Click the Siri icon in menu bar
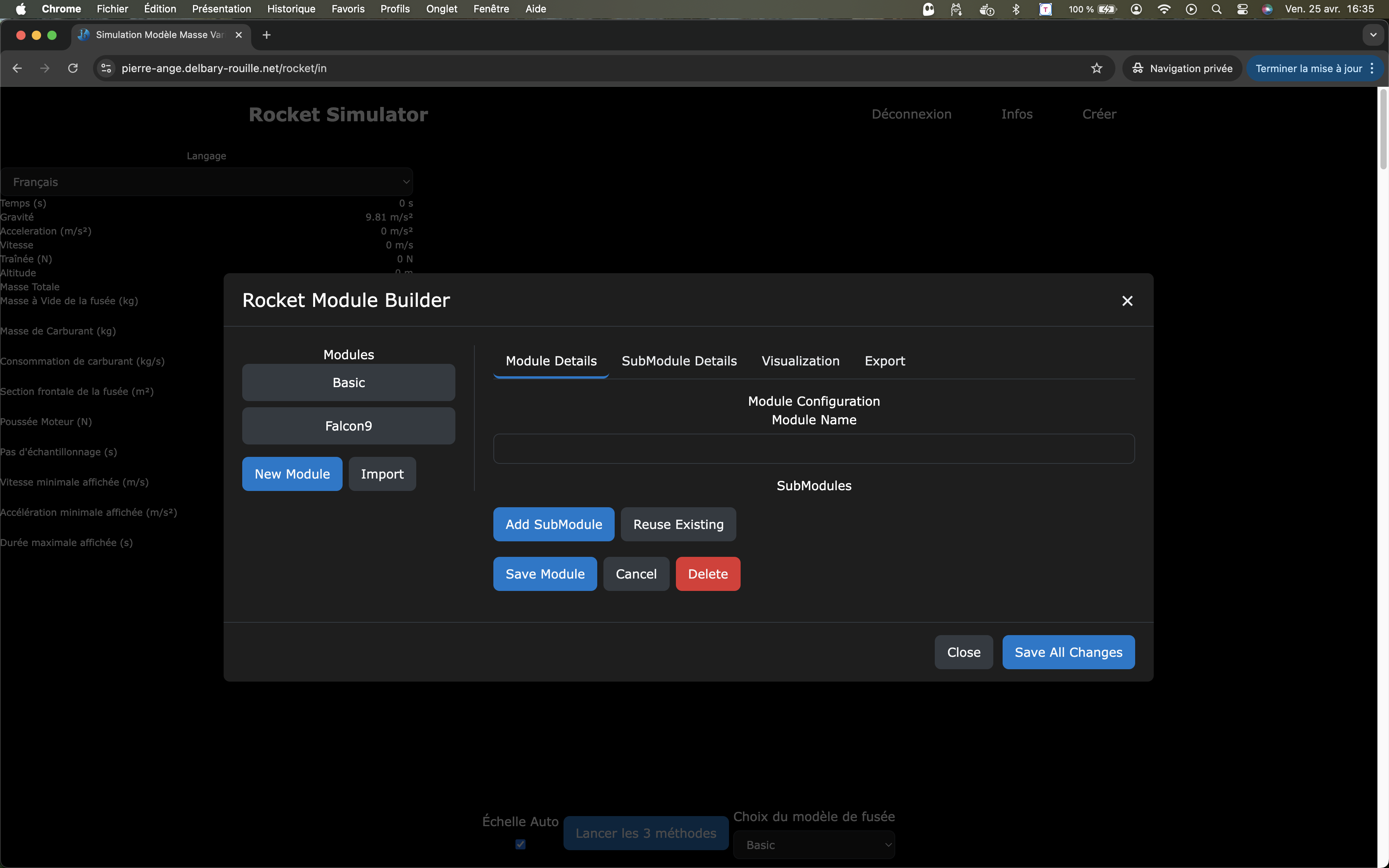The image size is (1389, 868). 1267,9
